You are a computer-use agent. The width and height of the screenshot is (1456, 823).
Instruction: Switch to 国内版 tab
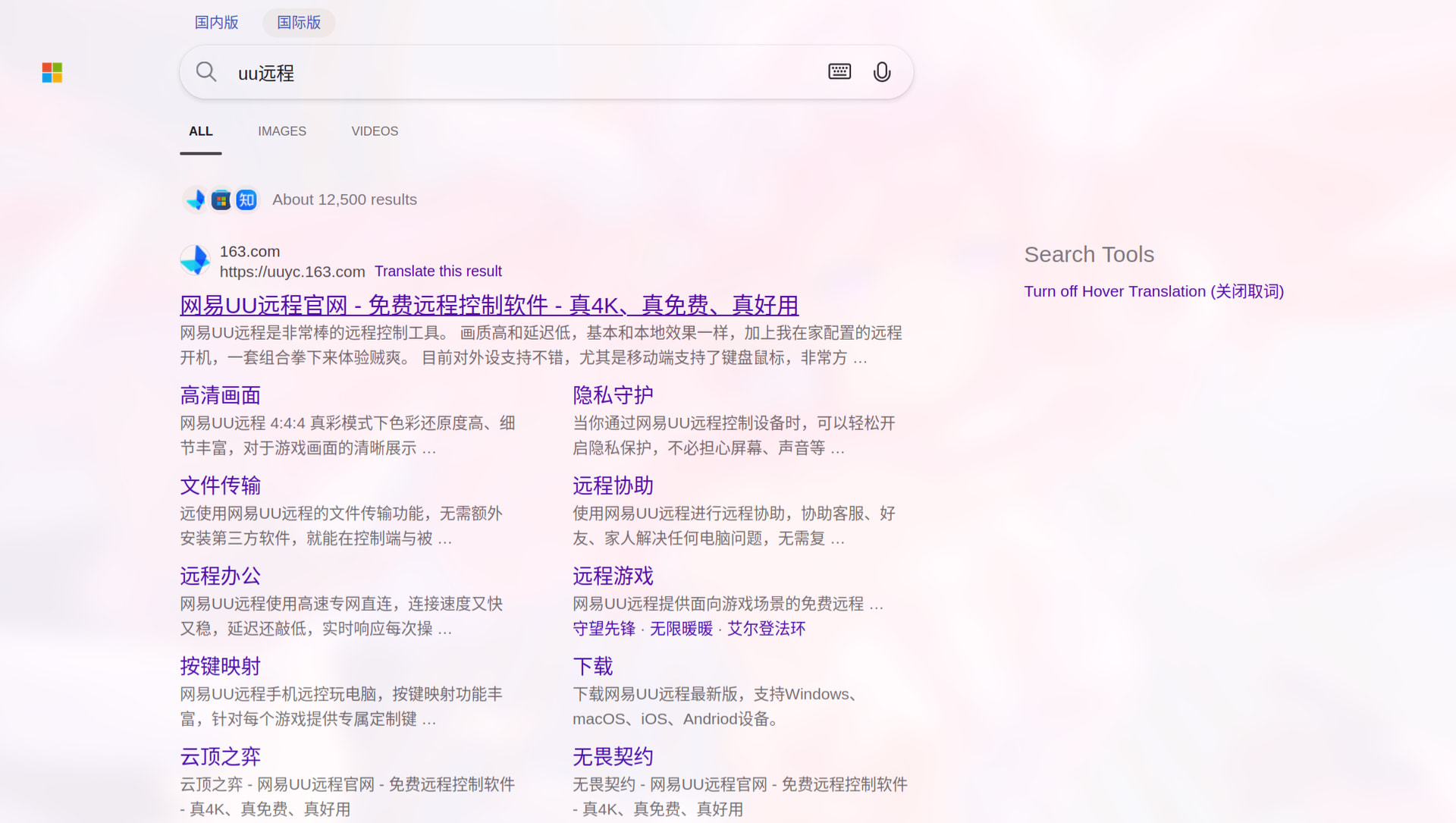[217, 22]
